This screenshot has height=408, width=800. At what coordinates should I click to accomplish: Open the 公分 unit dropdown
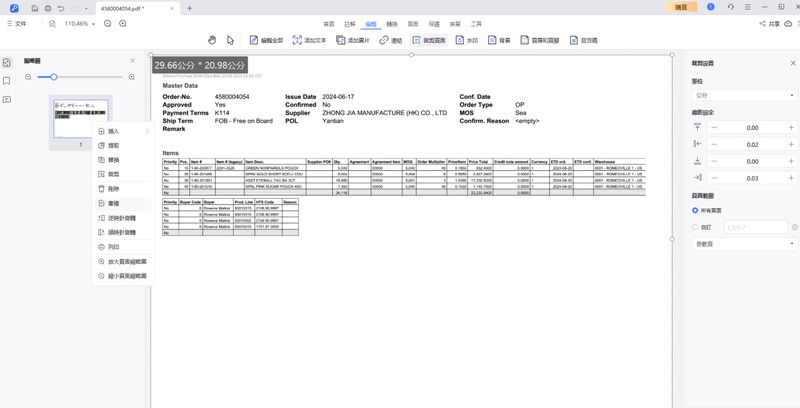click(743, 95)
